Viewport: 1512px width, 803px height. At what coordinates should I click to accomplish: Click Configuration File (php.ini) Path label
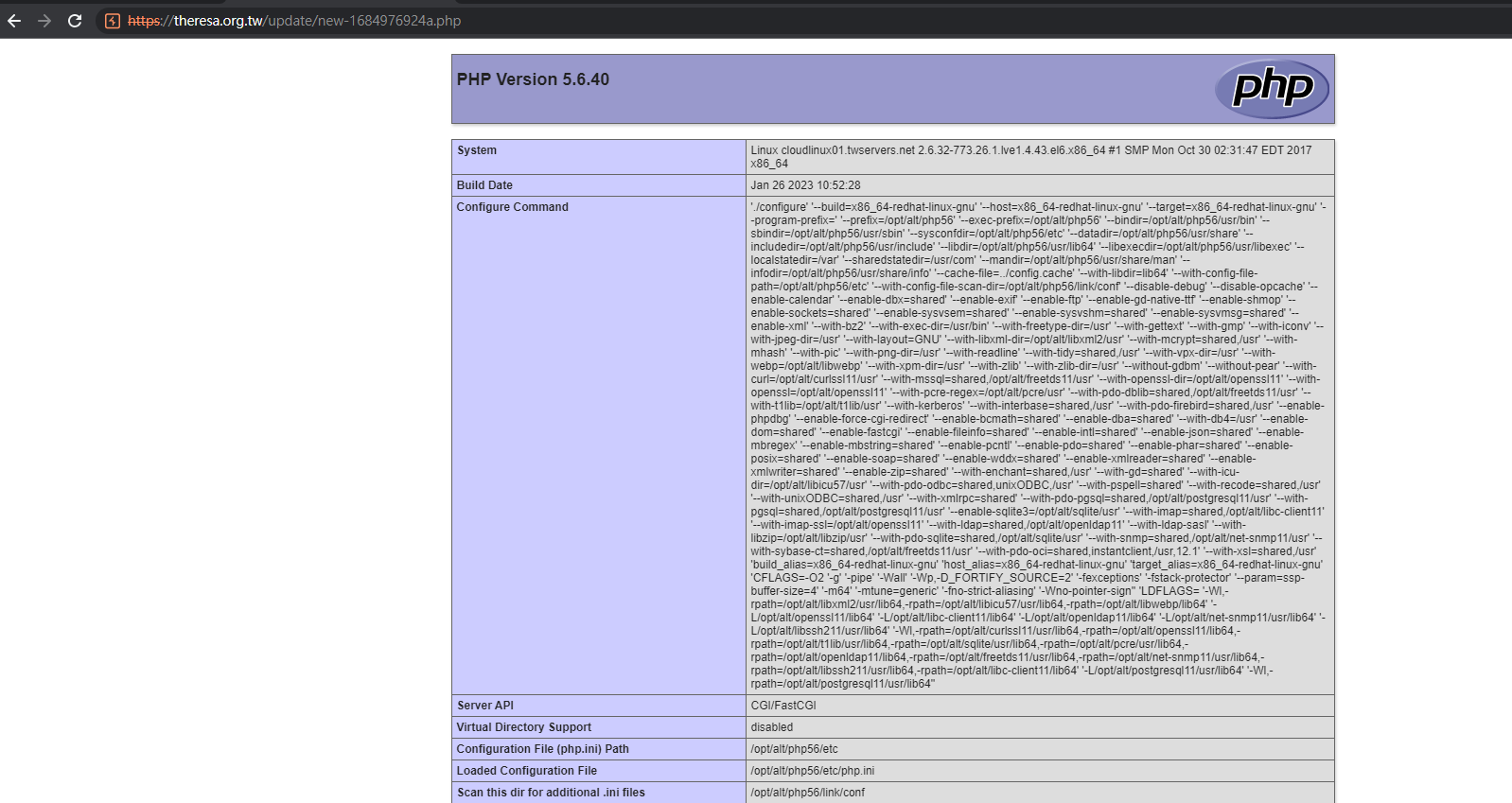click(543, 749)
